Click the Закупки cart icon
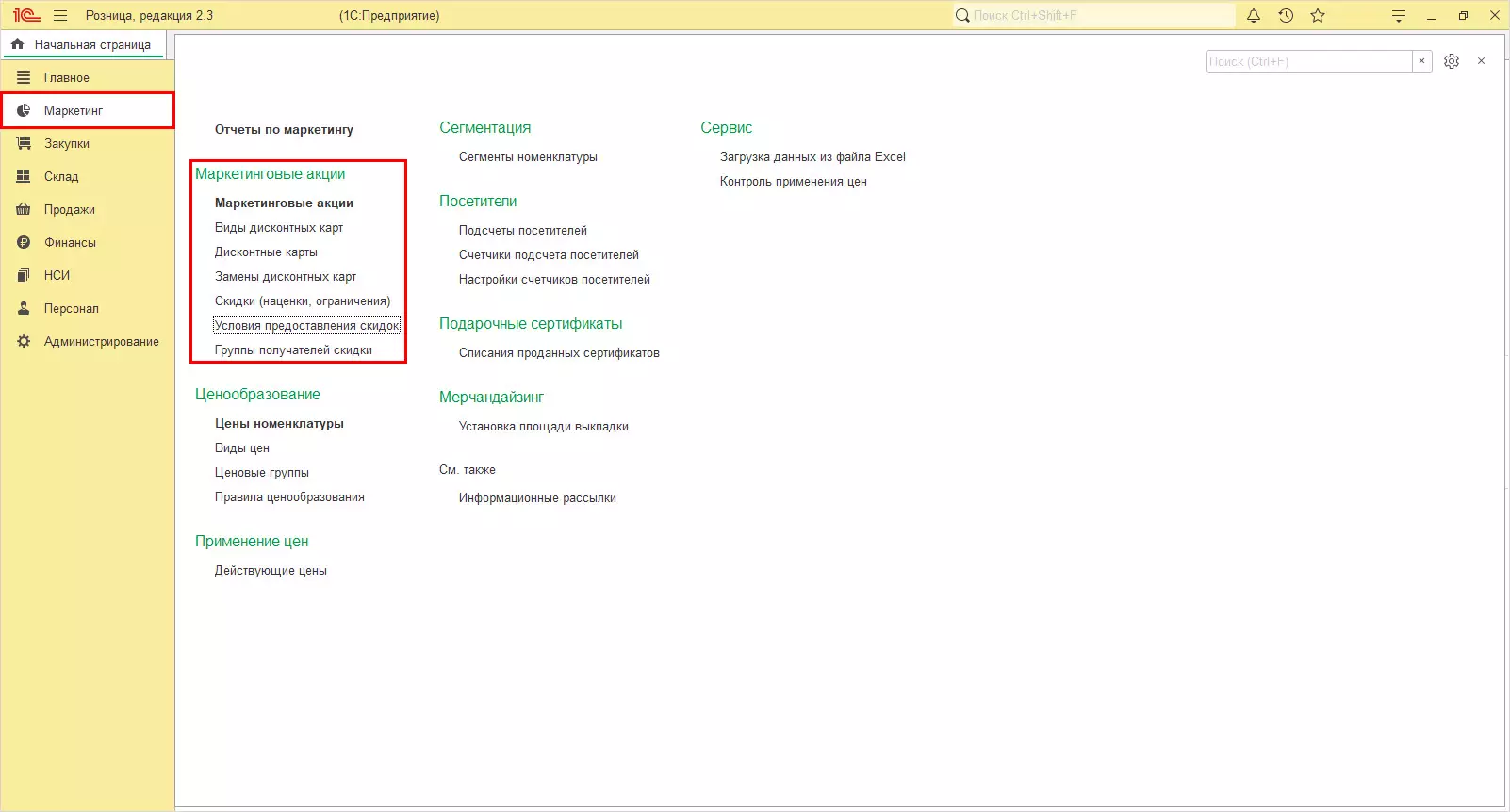1510x812 pixels. [24, 143]
